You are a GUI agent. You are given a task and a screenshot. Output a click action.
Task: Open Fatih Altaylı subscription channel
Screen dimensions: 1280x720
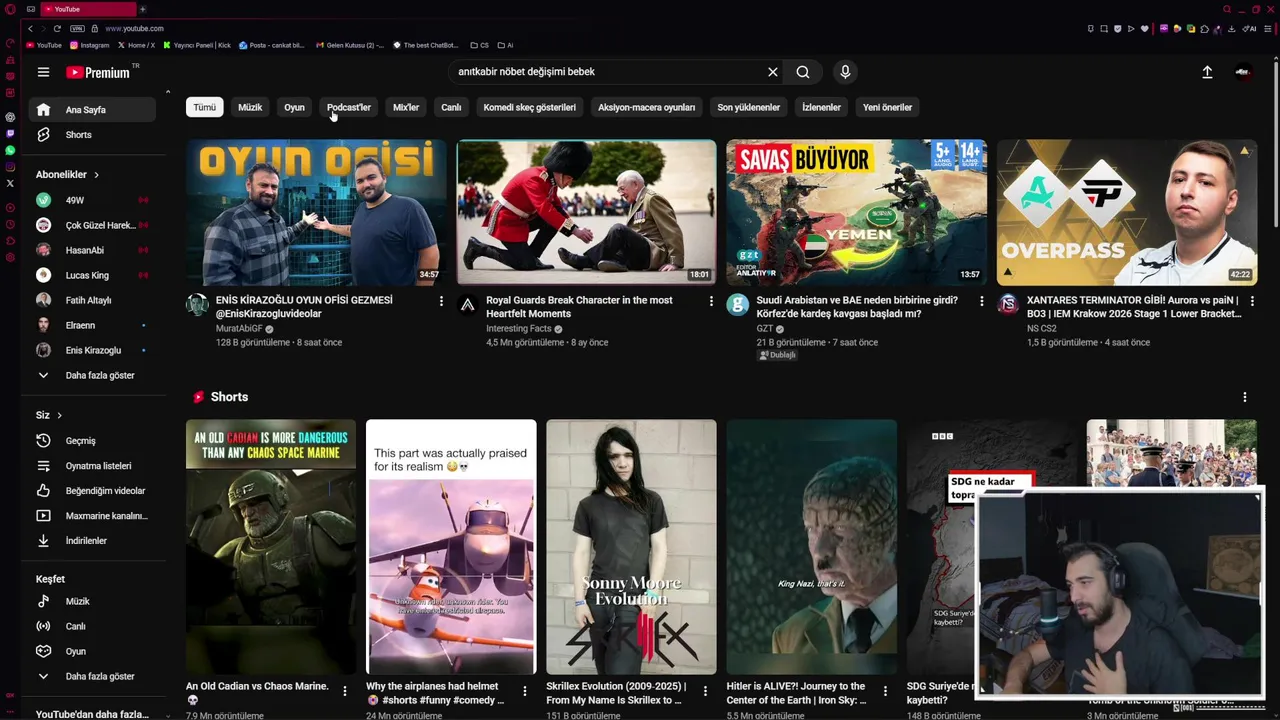pos(90,300)
